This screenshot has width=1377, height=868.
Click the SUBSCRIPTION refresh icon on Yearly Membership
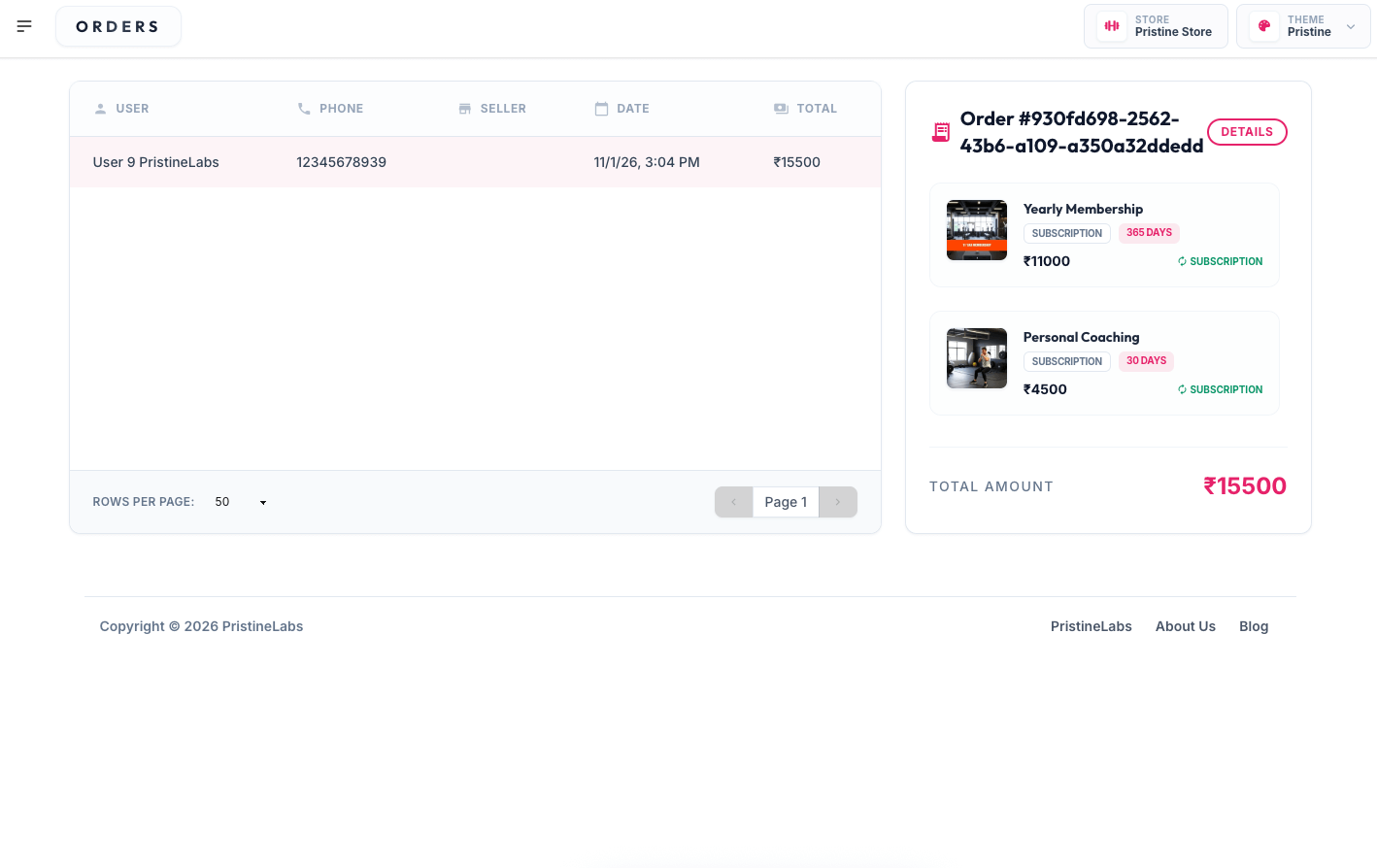click(x=1182, y=261)
